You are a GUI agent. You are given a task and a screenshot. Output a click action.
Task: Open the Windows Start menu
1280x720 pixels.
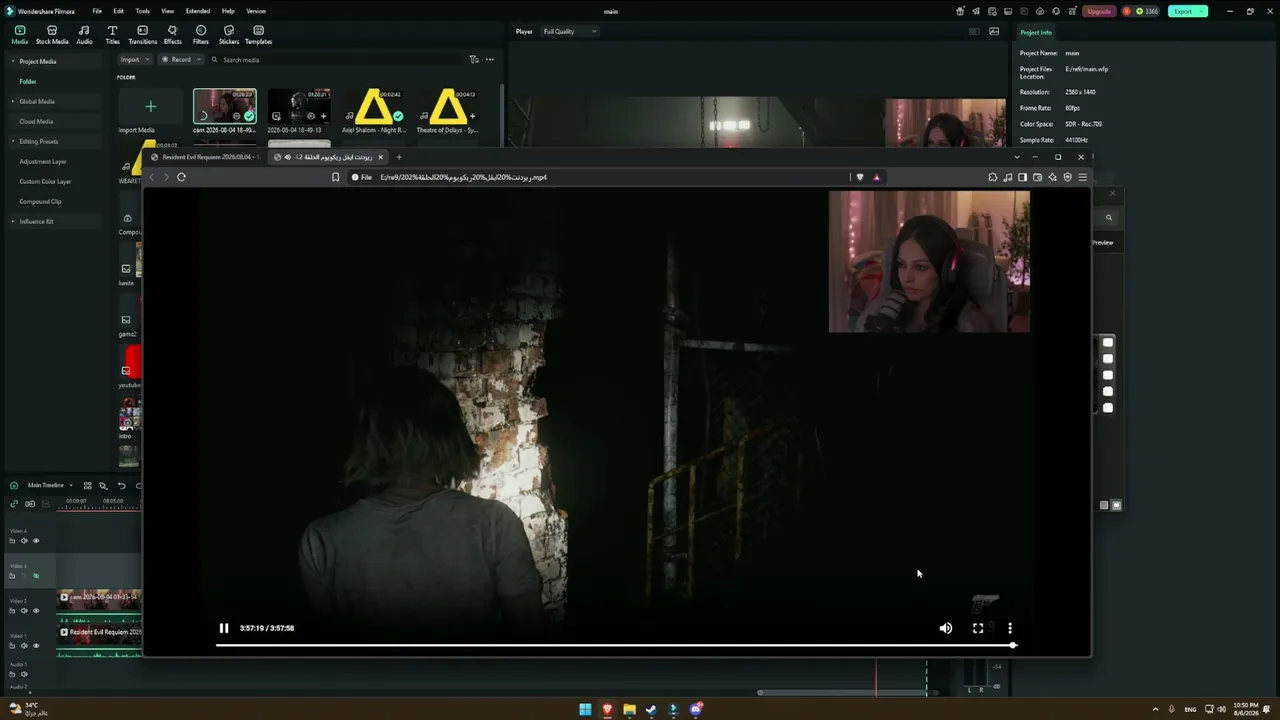coord(585,710)
